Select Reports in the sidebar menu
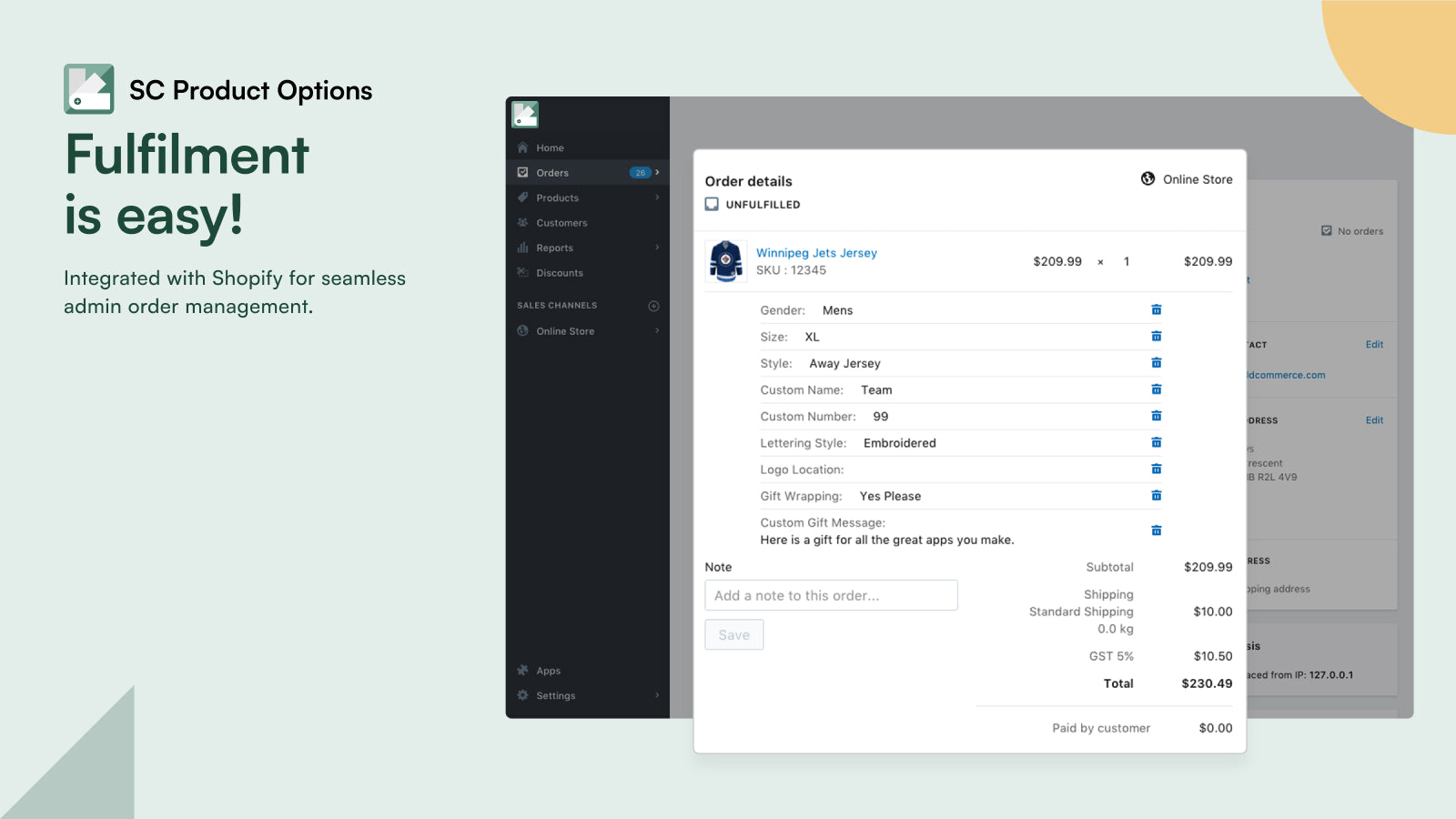Image resolution: width=1456 pixels, height=819 pixels. (x=555, y=247)
